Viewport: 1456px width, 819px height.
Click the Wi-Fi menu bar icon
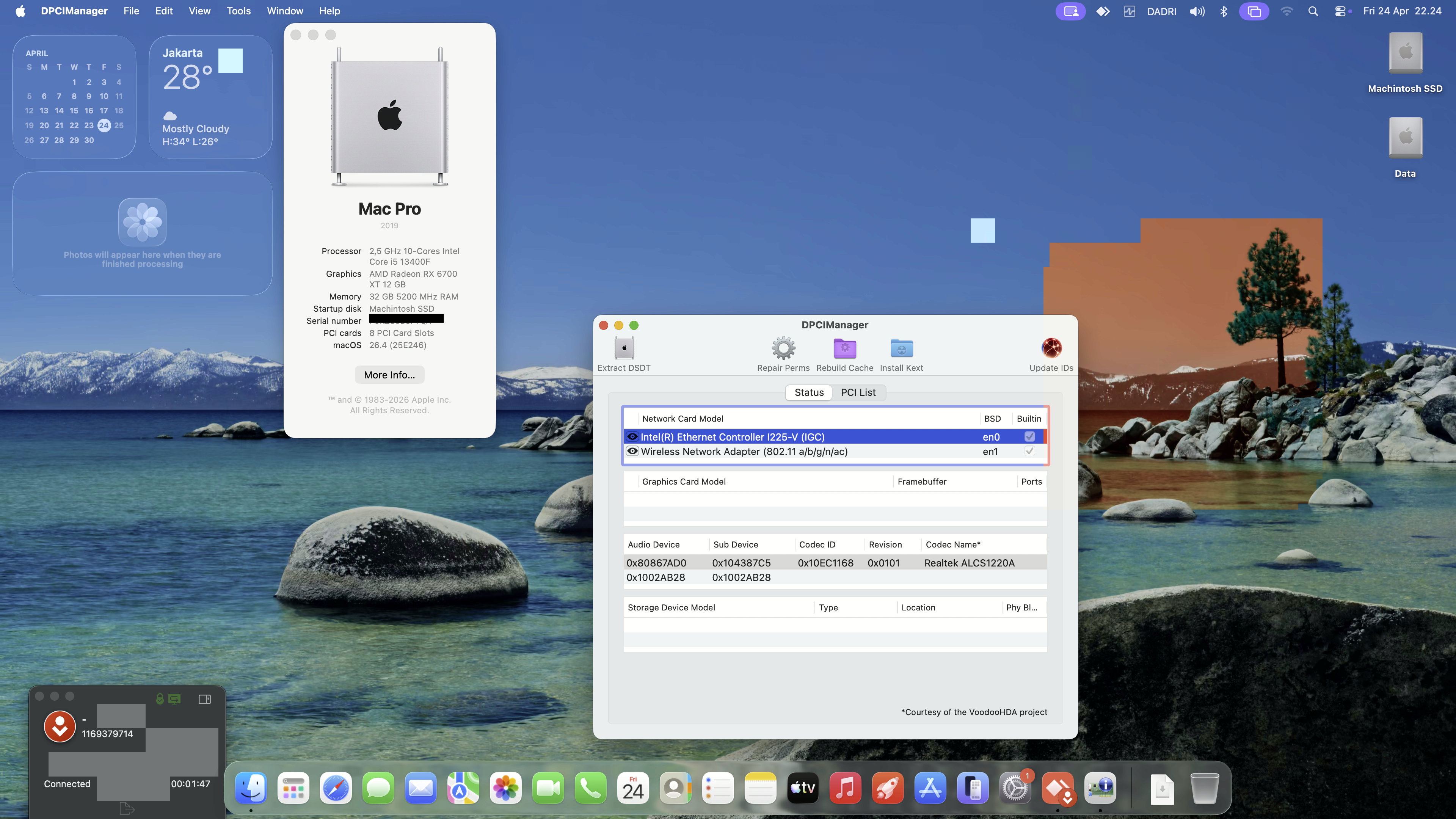pos(1287,11)
